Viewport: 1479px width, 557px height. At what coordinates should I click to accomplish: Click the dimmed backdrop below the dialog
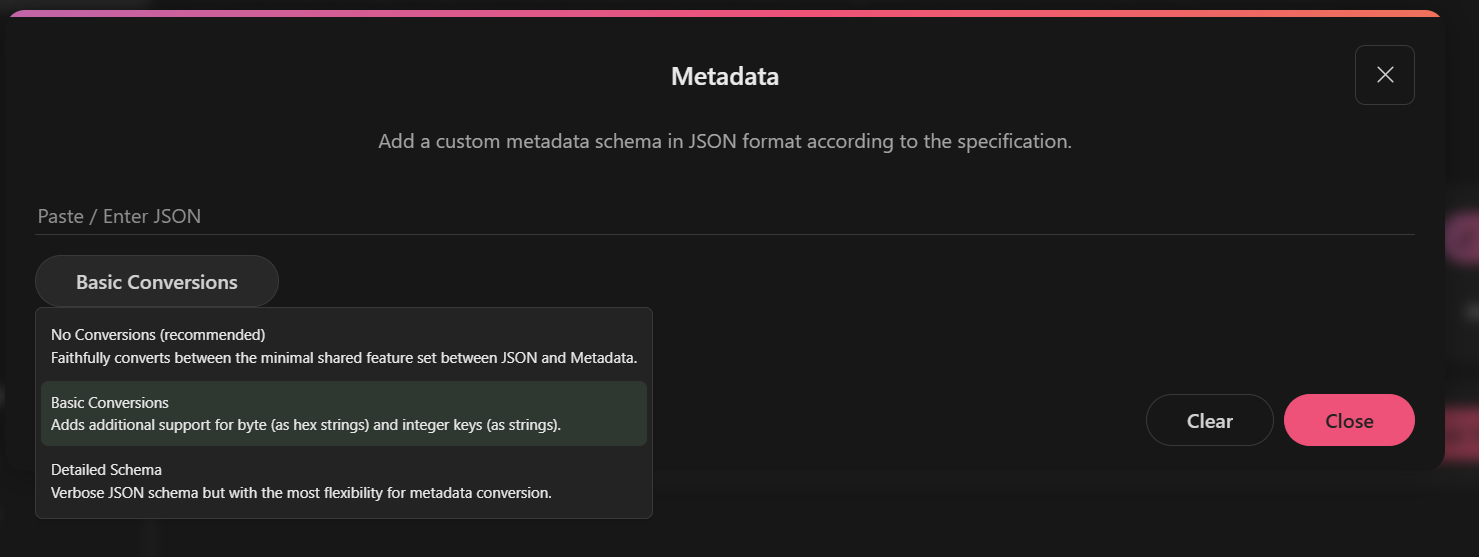(1000, 520)
